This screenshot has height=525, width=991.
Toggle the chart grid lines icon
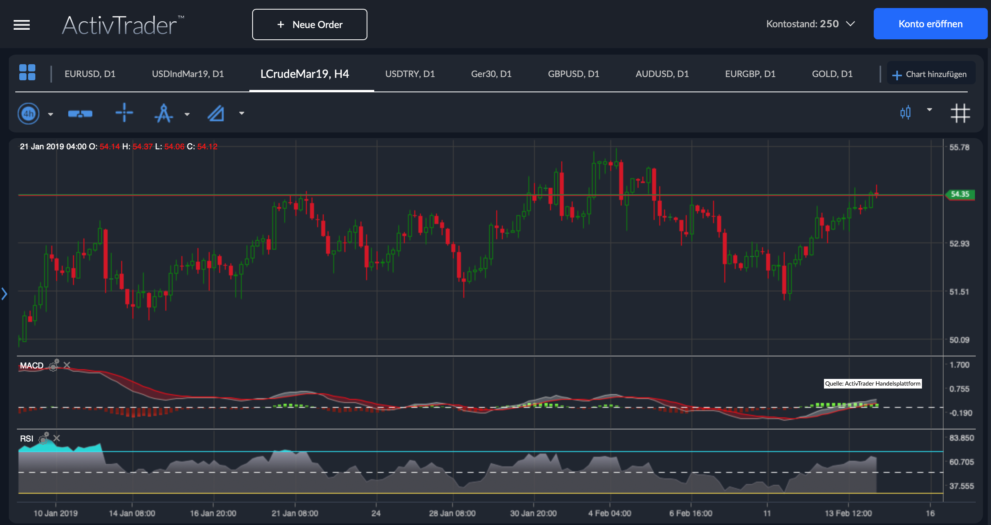click(x=960, y=113)
